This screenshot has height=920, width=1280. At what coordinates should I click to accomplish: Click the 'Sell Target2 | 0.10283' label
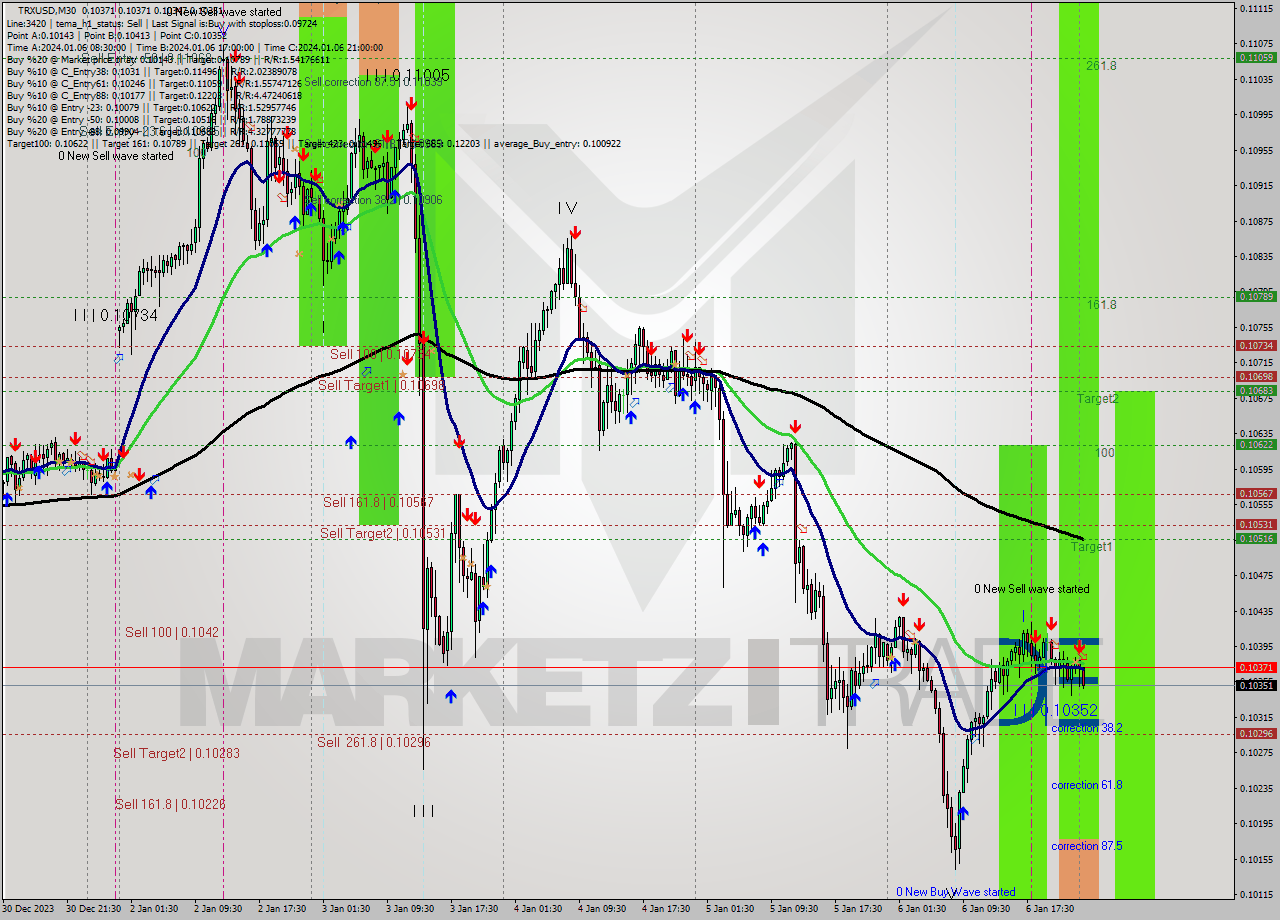pos(176,753)
